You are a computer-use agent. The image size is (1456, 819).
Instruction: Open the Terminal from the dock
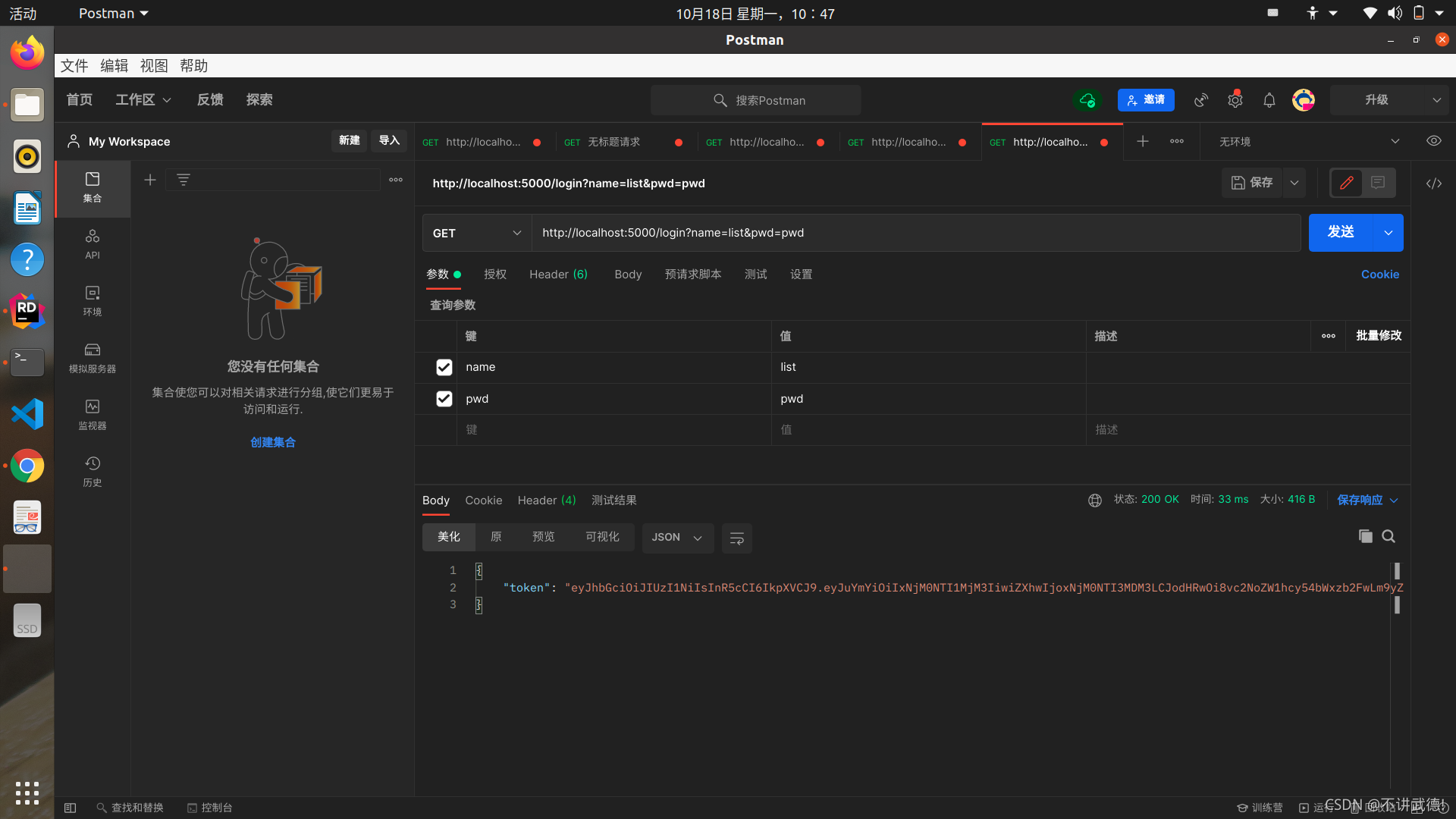[x=27, y=362]
